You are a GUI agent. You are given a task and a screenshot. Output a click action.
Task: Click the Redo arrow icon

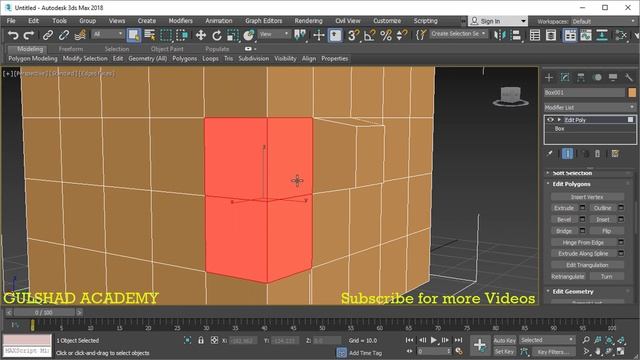(29, 35)
